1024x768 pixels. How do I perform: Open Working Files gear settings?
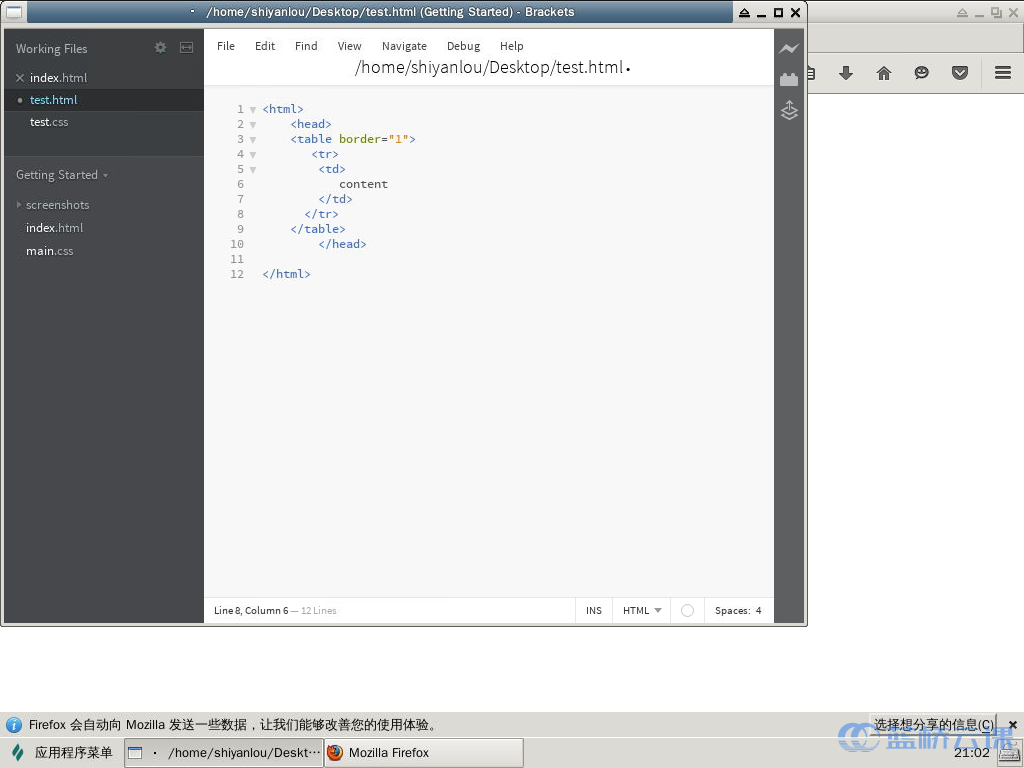[x=160, y=48]
